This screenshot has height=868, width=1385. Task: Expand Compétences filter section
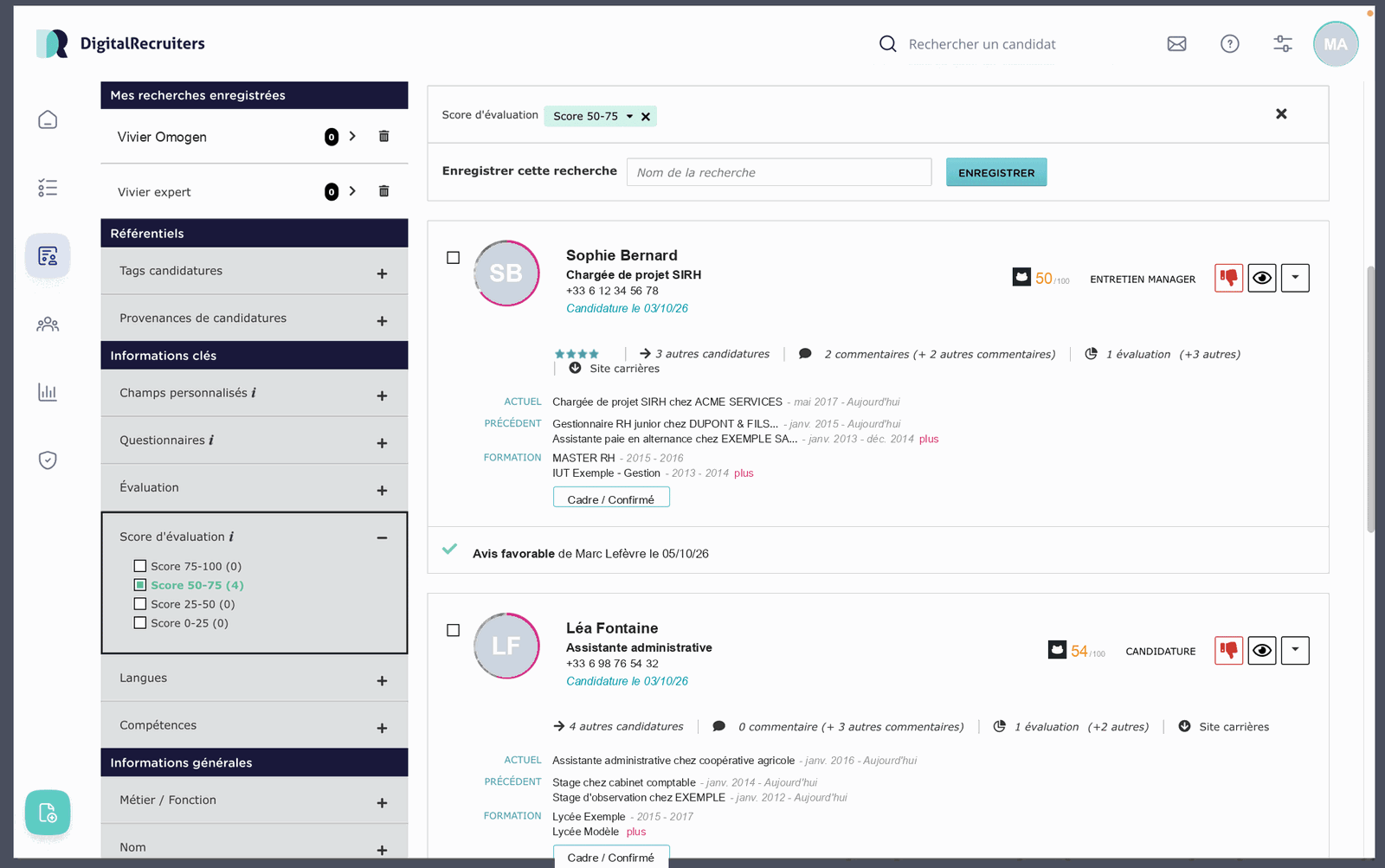(382, 729)
